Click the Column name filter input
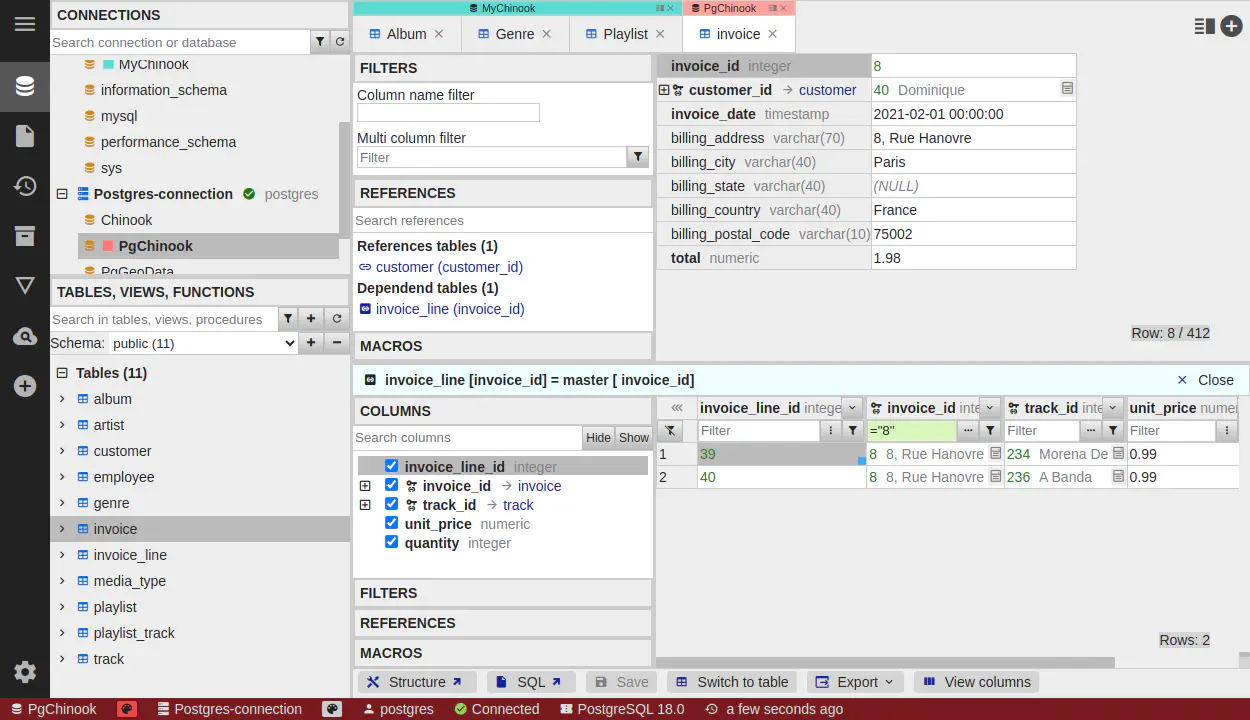 pos(448,113)
